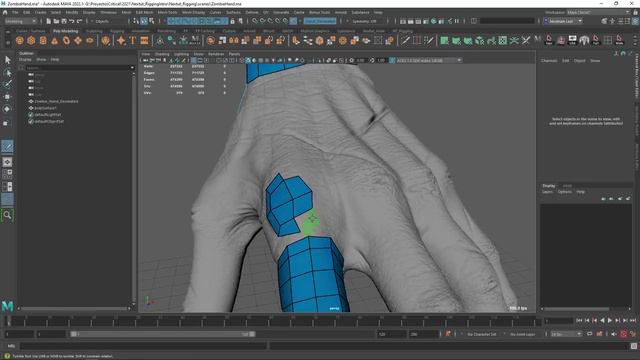Toggle playback loop icon by the fps box
The height and width of the screenshot is (360, 640).
[589, 334]
